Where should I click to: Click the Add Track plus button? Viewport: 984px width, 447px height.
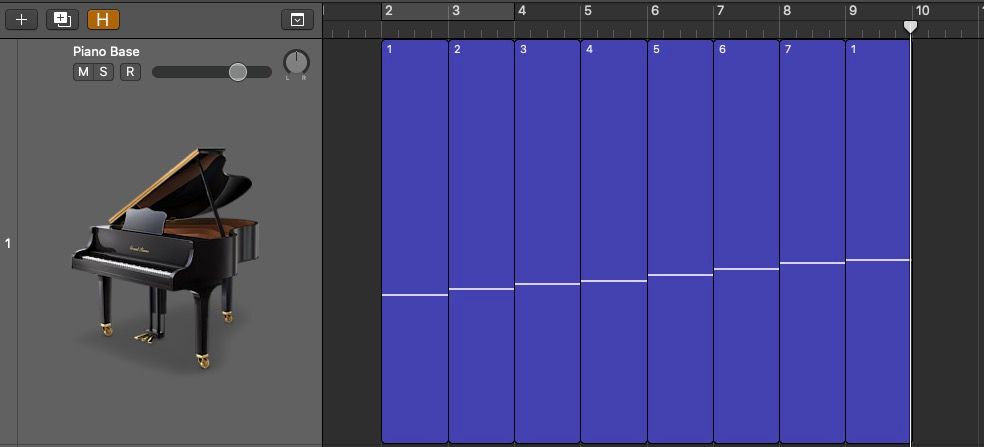(21, 19)
